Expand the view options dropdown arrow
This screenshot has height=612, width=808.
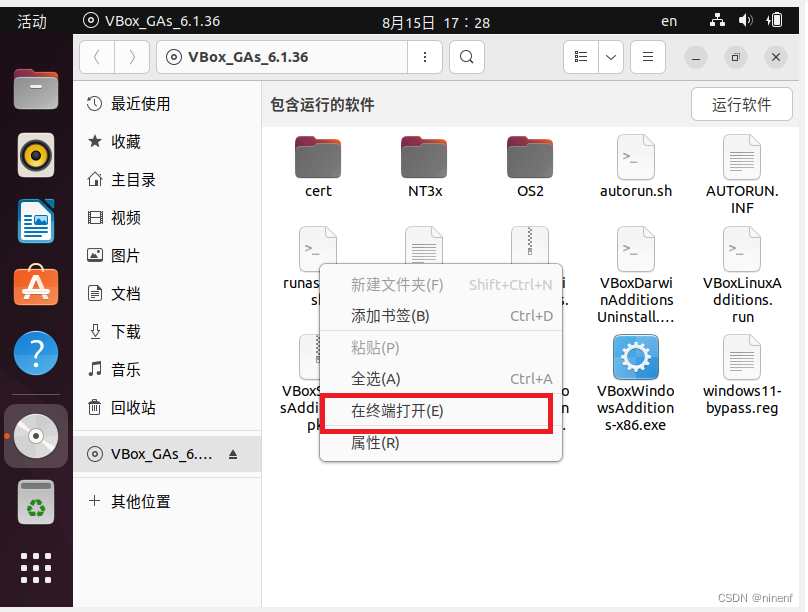coord(611,57)
